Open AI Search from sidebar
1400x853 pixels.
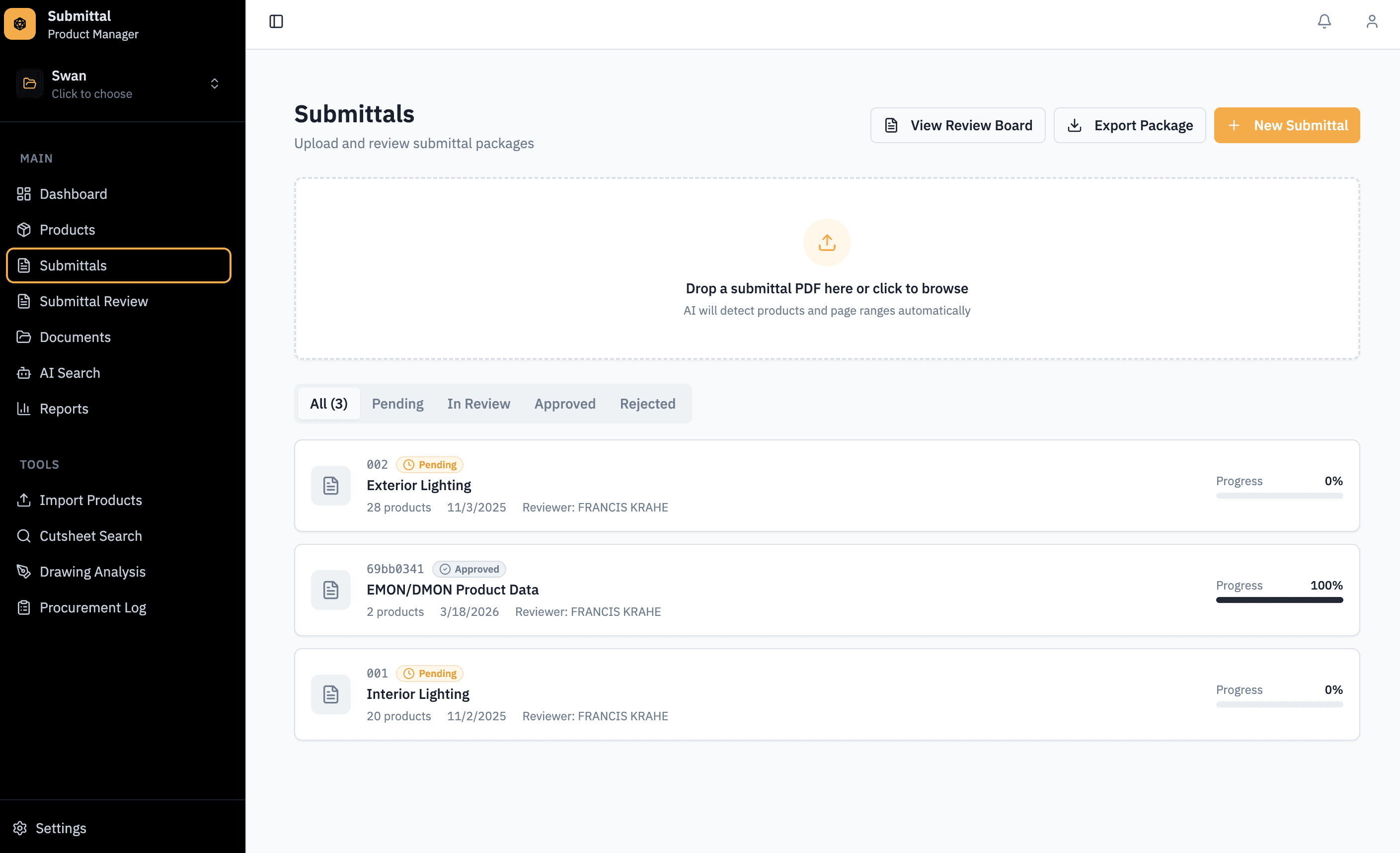coord(70,373)
